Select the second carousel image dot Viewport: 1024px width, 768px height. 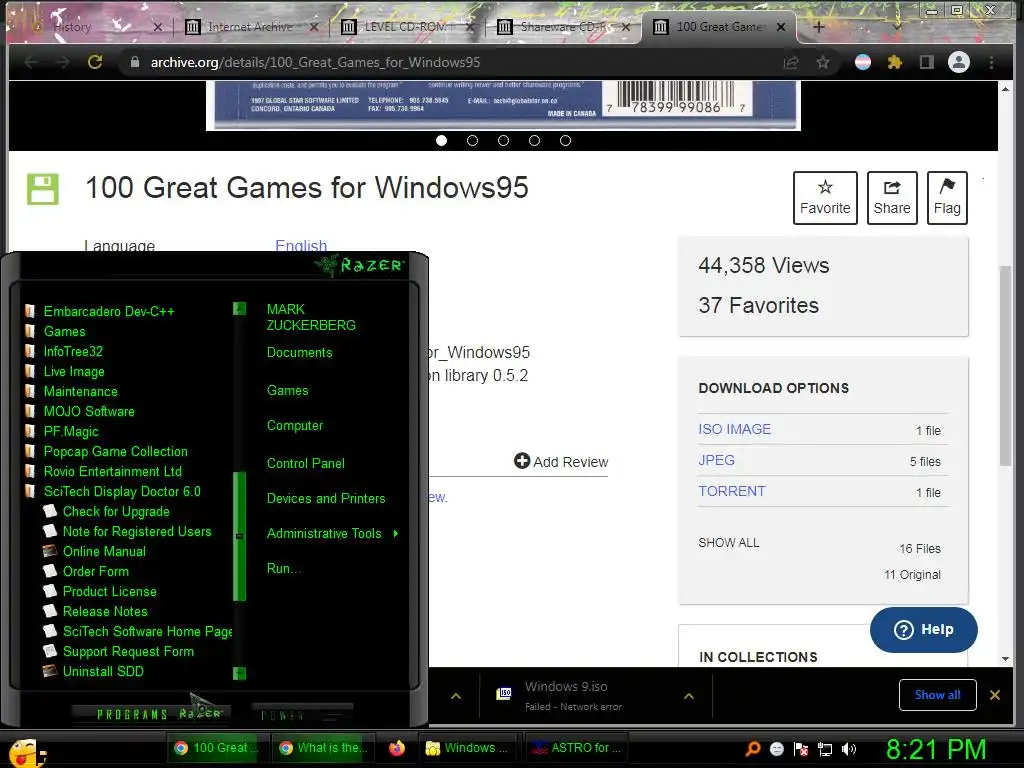click(x=472, y=140)
